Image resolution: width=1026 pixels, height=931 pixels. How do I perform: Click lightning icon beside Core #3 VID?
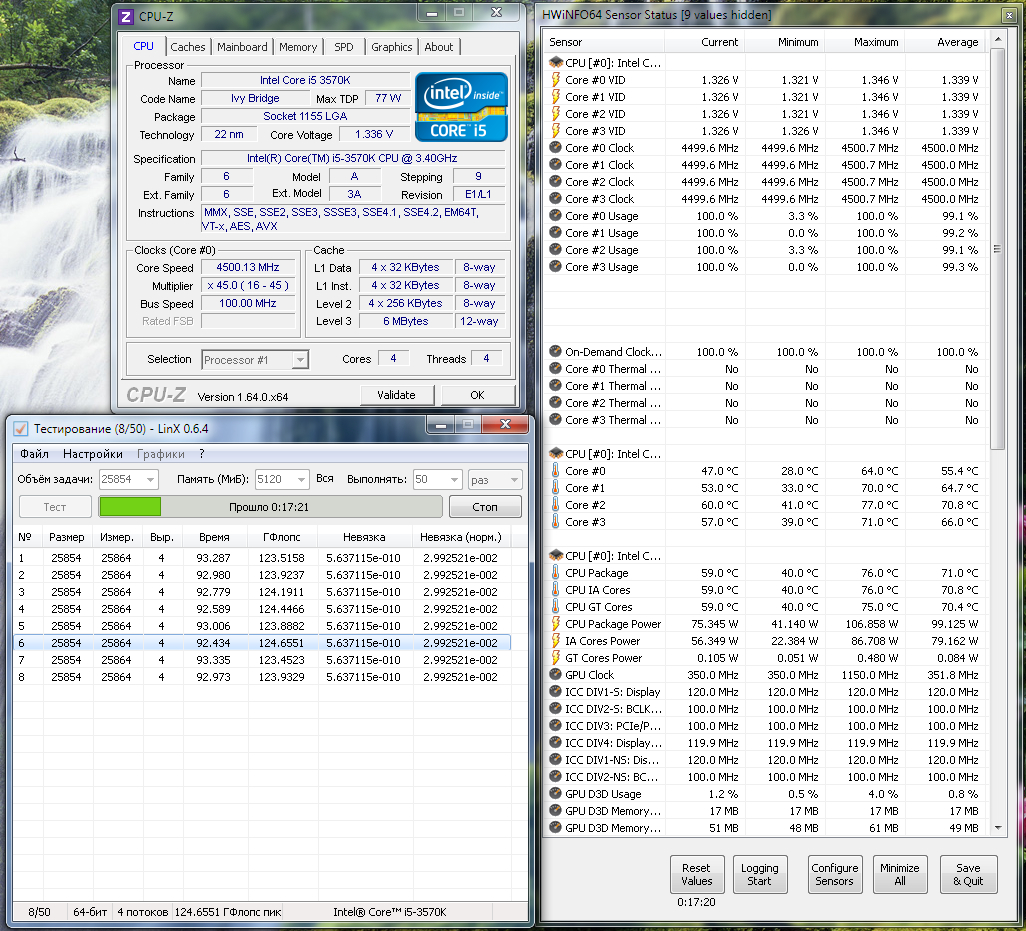coord(556,131)
